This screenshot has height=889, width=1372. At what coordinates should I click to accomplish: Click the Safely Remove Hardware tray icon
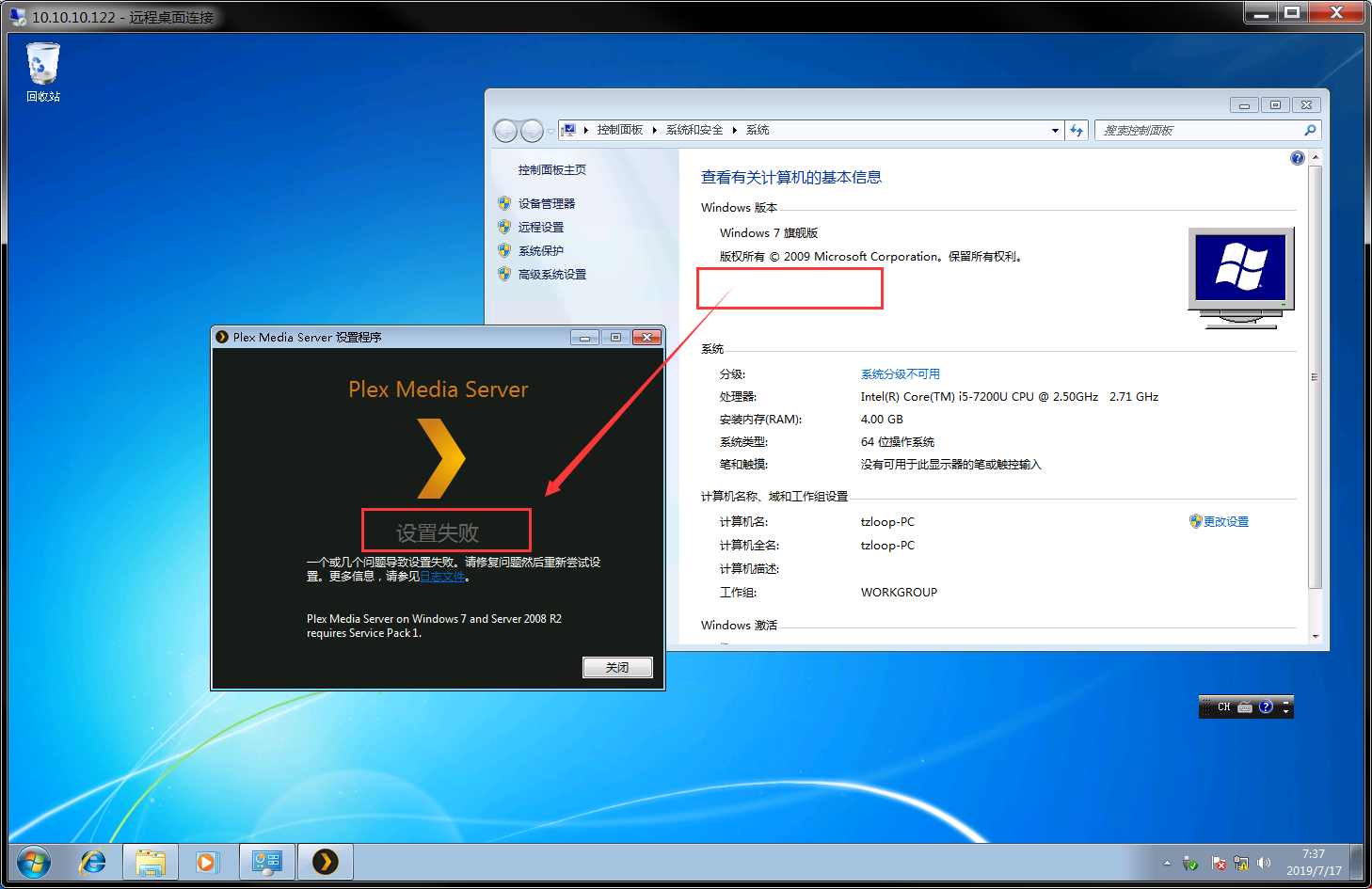click(x=1190, y=863)
